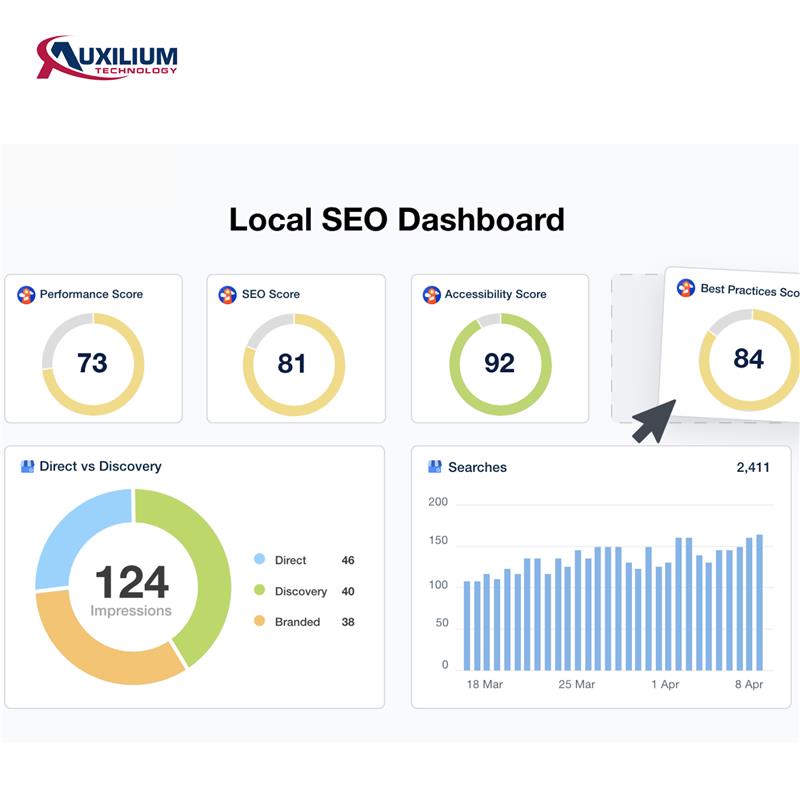800x800 pixels.
Task: Click the people icon beside Searches
Action: pos(434,466)
